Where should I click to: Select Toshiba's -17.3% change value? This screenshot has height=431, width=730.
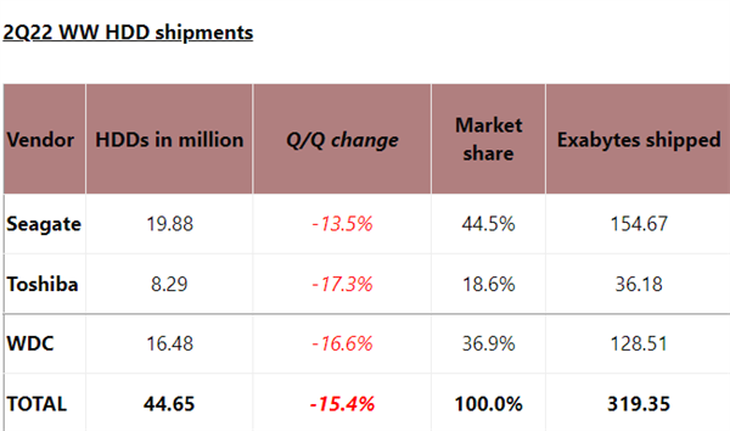(342, 284)
